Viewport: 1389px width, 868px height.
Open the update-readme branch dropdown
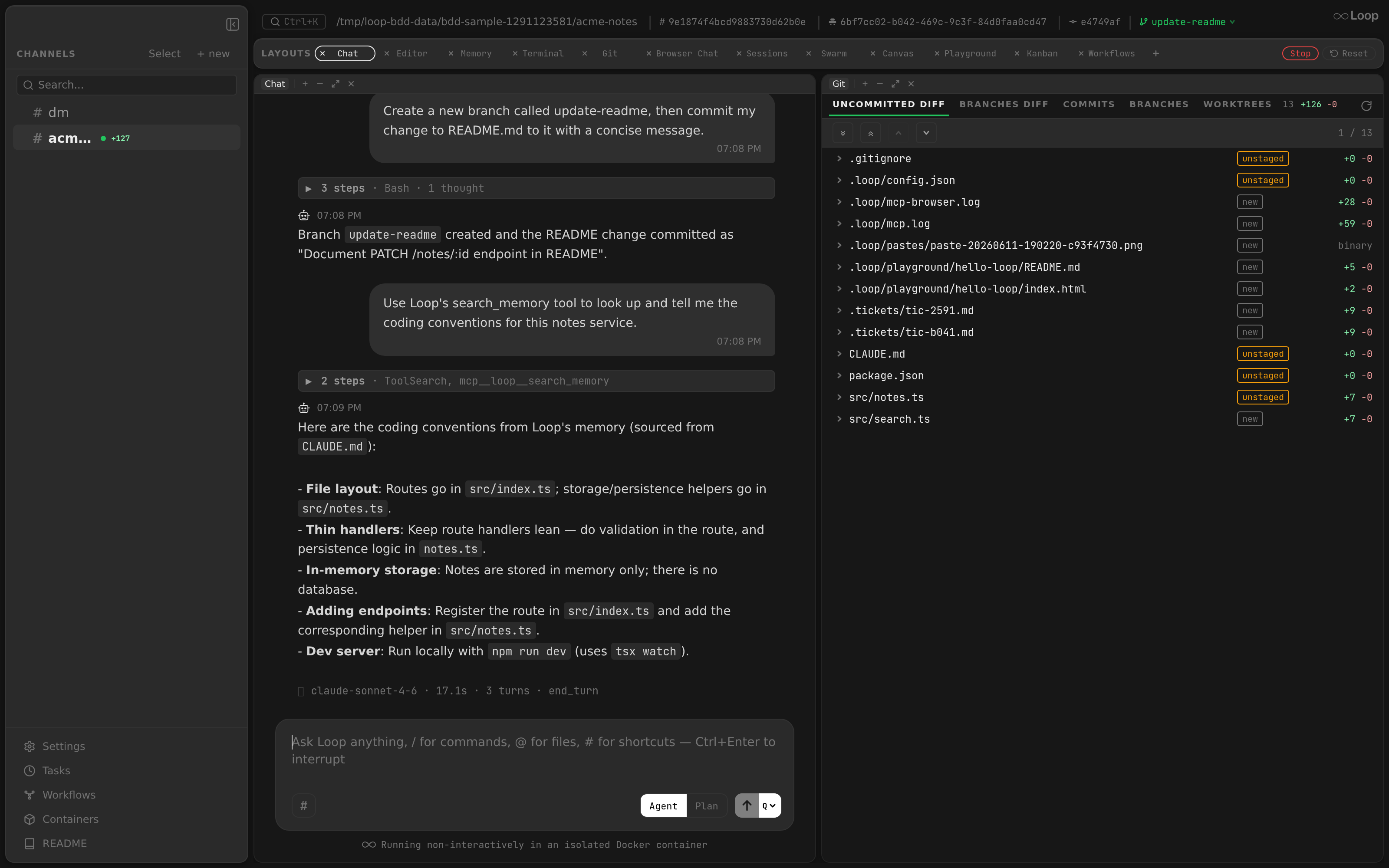[1187, 22]
